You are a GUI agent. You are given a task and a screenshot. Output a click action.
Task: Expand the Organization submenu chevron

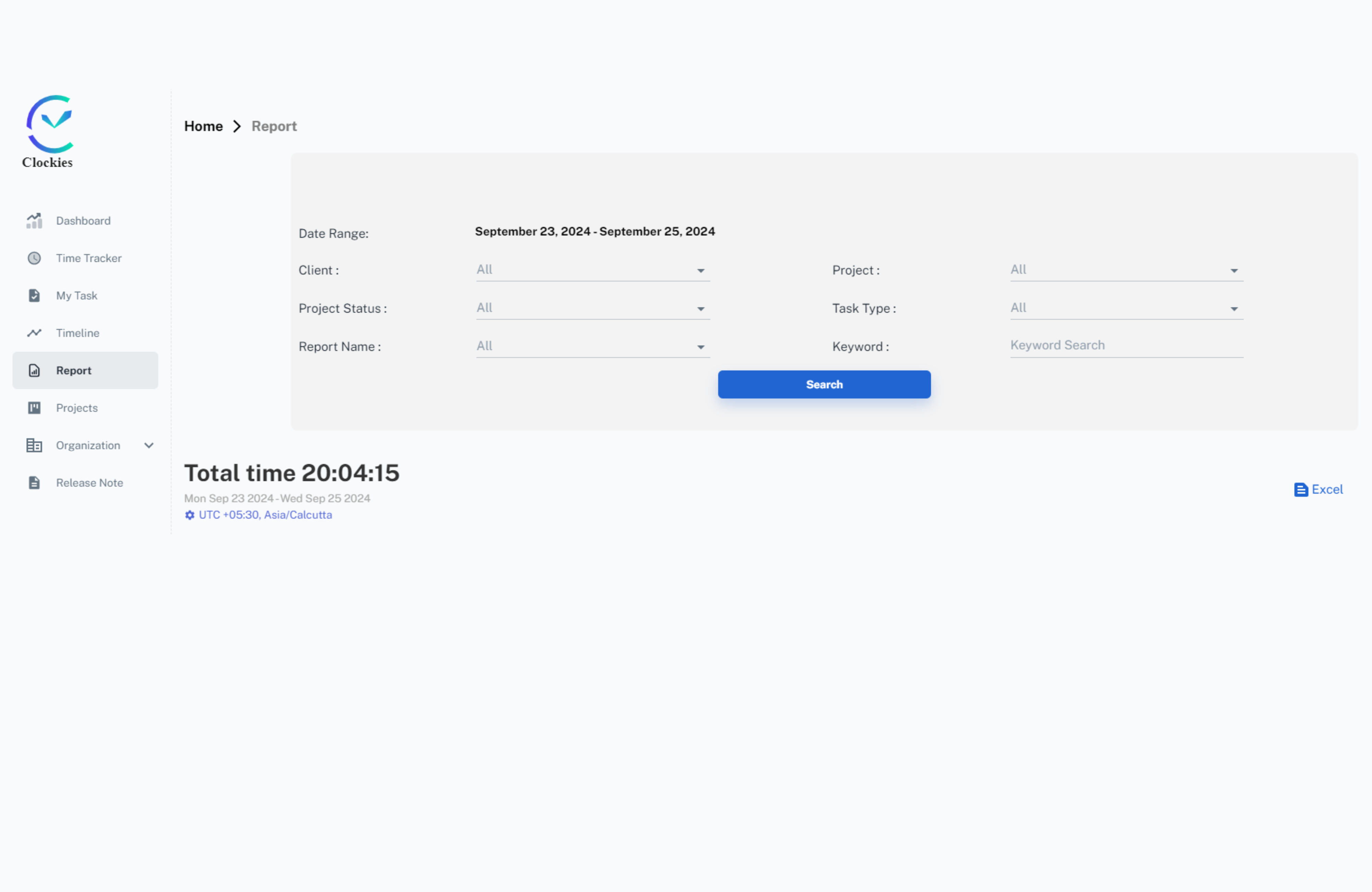pos(149,446)
